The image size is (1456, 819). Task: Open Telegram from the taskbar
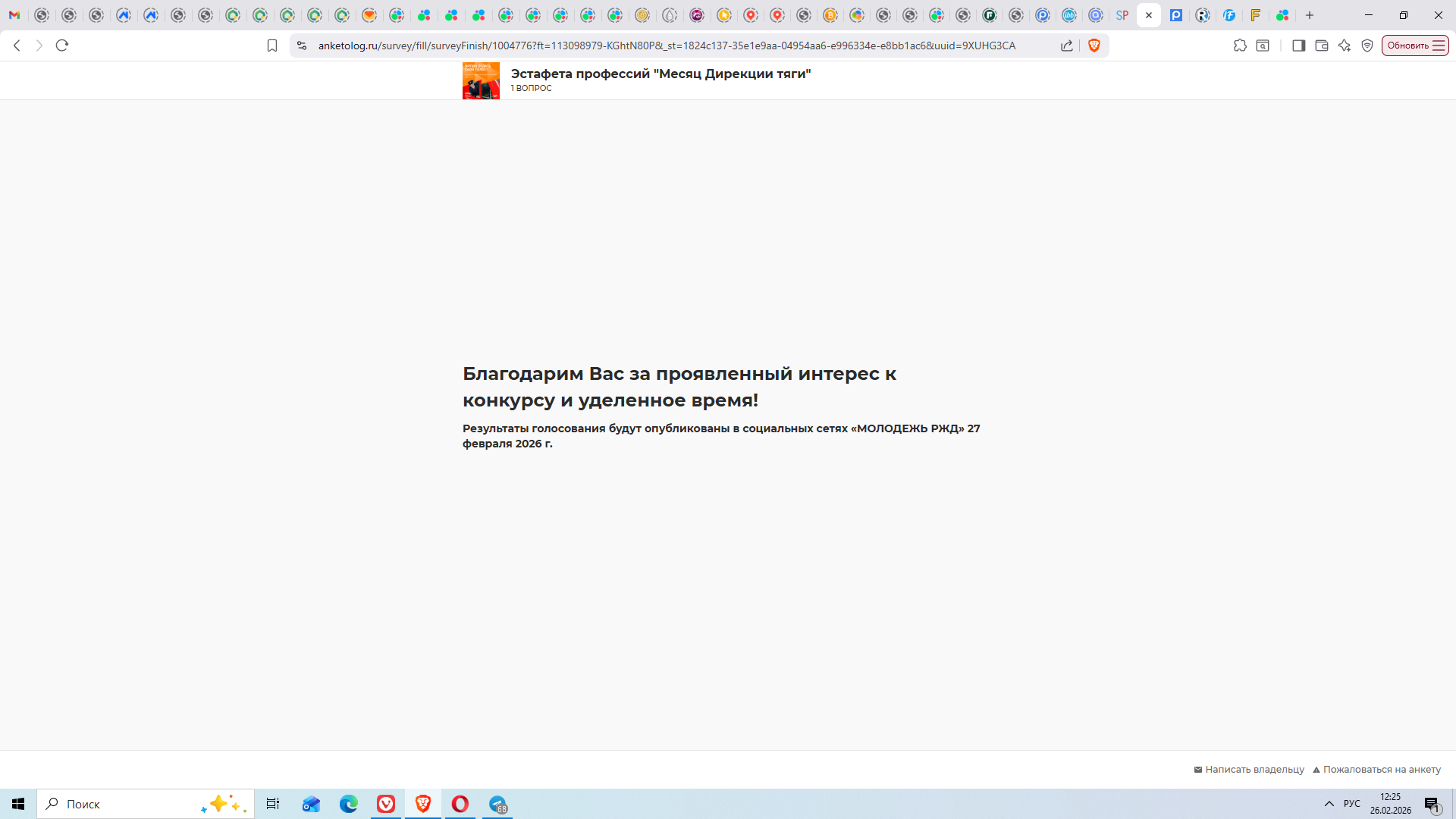coord(498,804)
